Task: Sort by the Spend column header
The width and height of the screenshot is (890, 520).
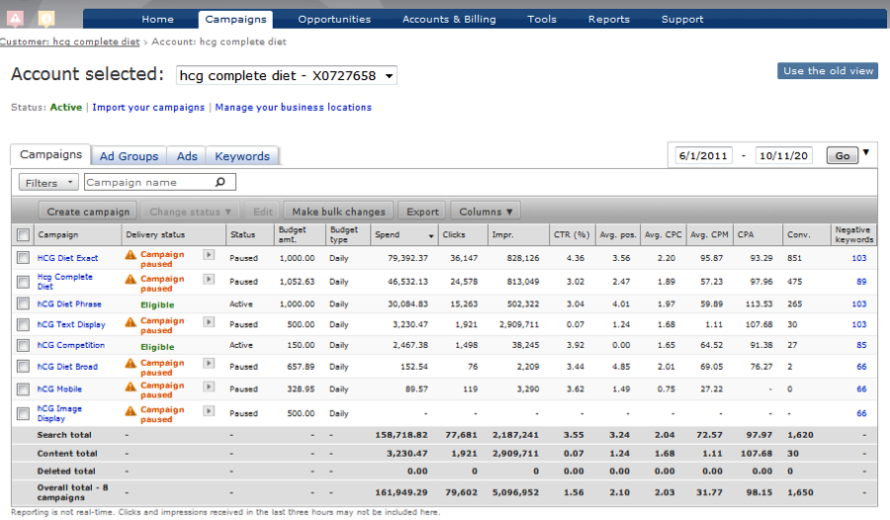Action: click(x=404, y=234)
